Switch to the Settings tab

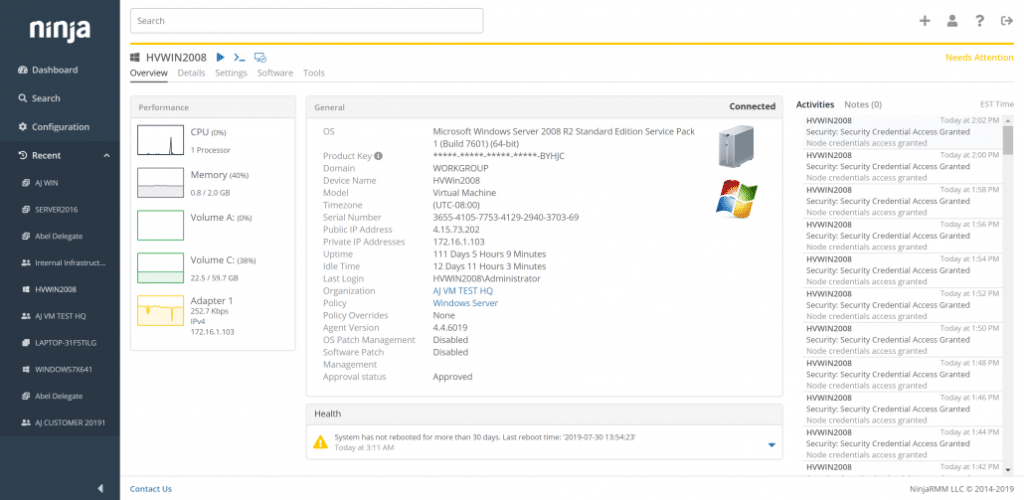231,73
